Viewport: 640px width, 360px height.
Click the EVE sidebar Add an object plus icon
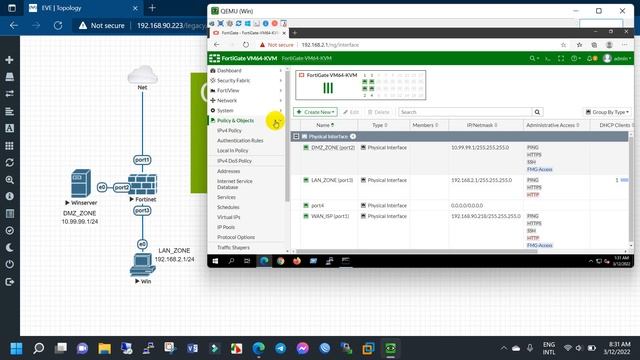point(9,60)
